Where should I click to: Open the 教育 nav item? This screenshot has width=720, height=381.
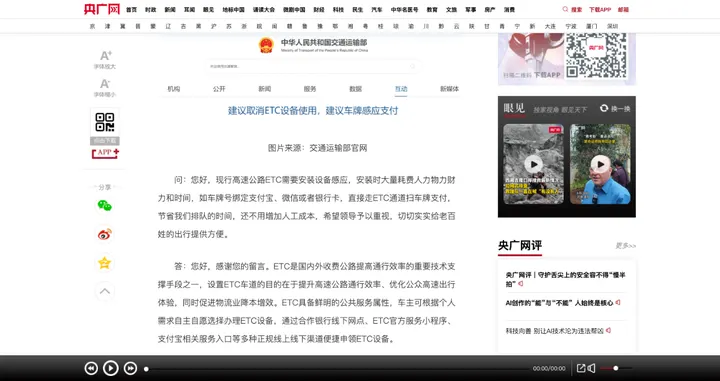(x=432, y=10)
